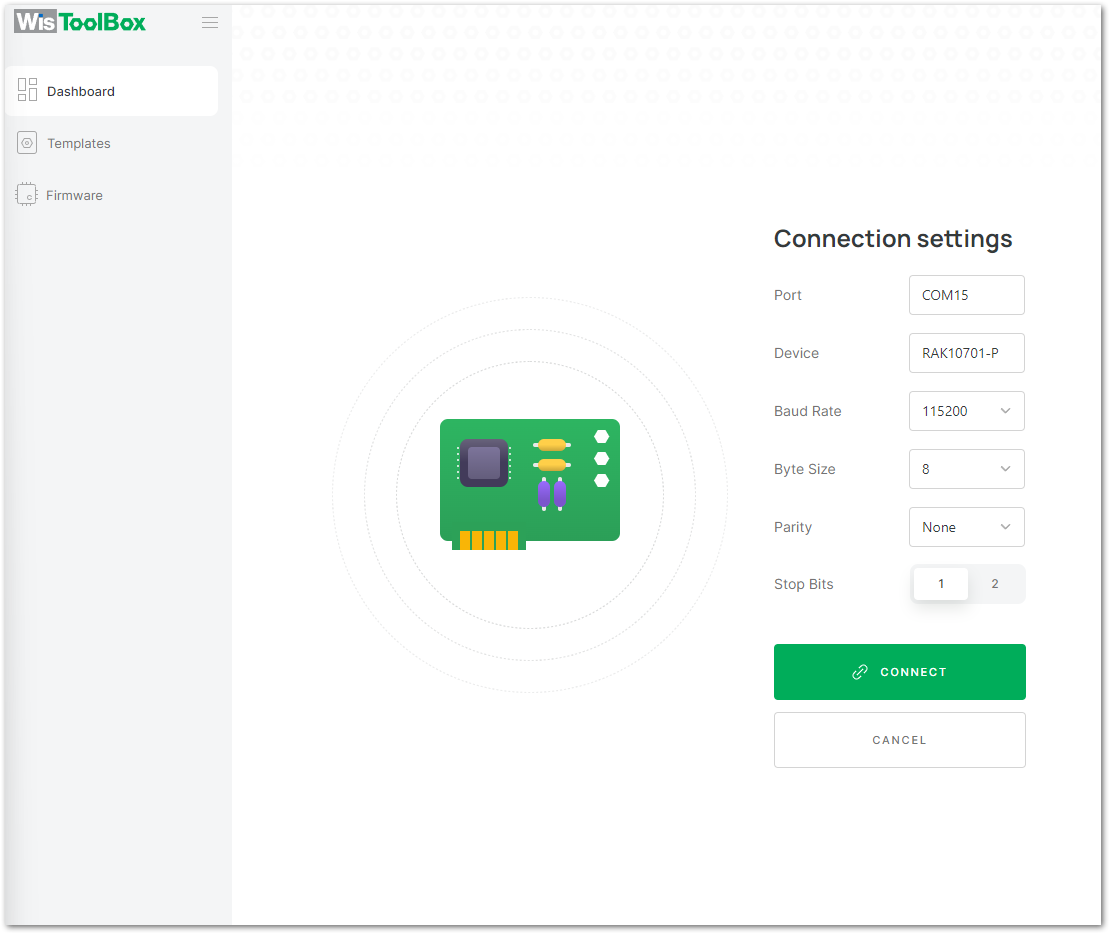Image resolution: width=1110 pixels, height=934 pixels.
Task: Open the Parity dropdown showing None
Action: coord(966,527)
